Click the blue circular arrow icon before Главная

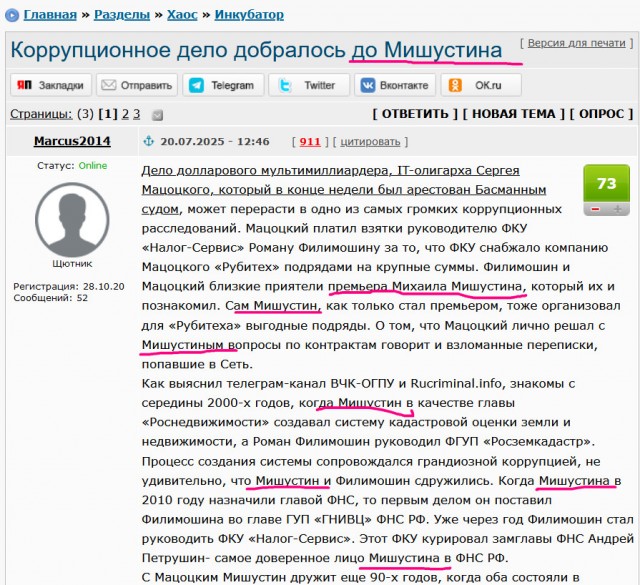12,16
